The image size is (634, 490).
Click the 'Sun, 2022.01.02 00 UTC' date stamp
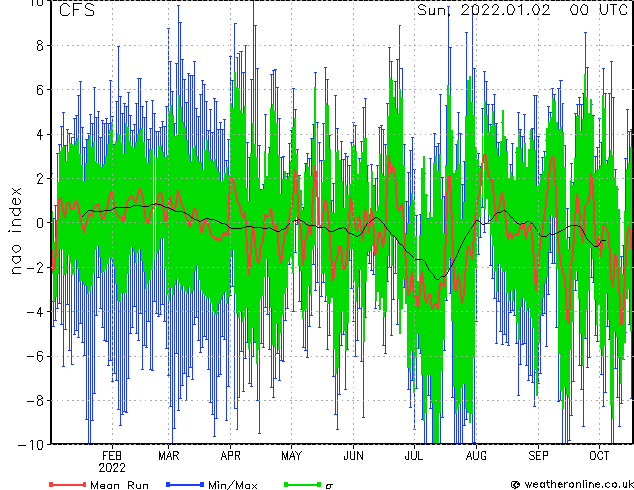click(522, 10)
